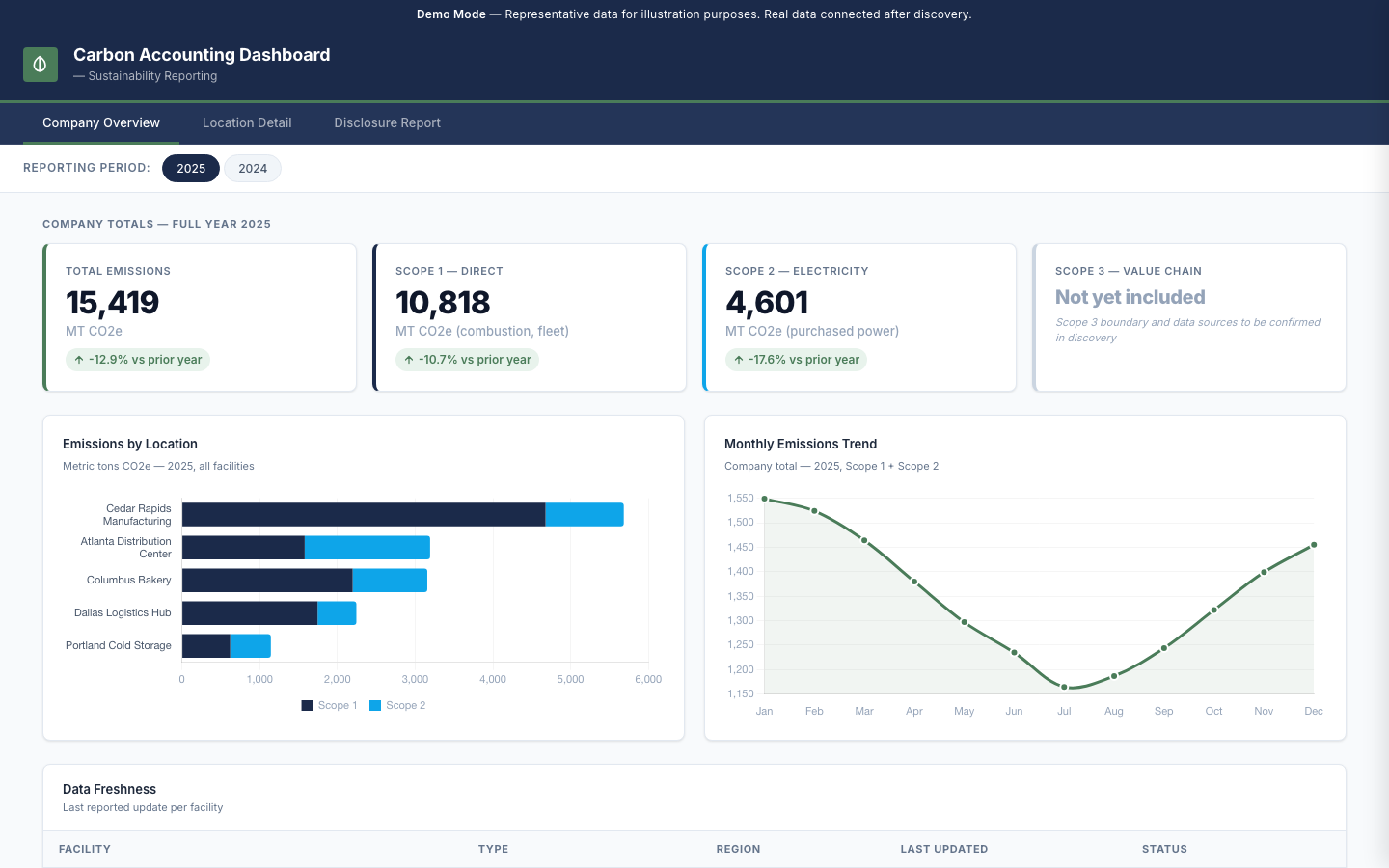Select the 2025 reporting period
Image resolution: width=1389 pixels, height=868 pixels.
coord(191,168)
